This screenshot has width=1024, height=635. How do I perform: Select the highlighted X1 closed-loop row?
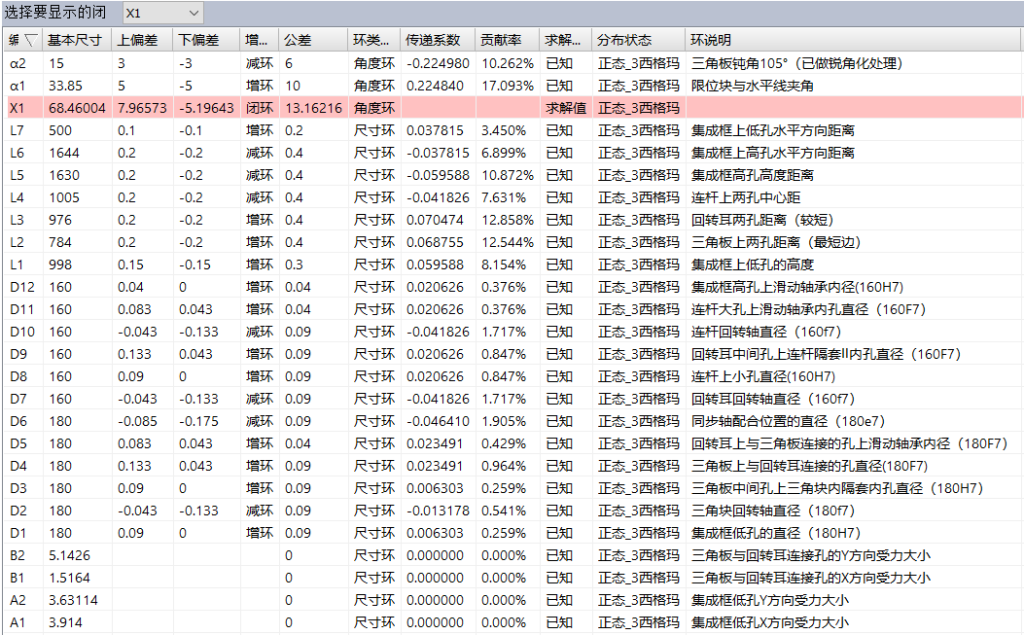coord(300,108)
